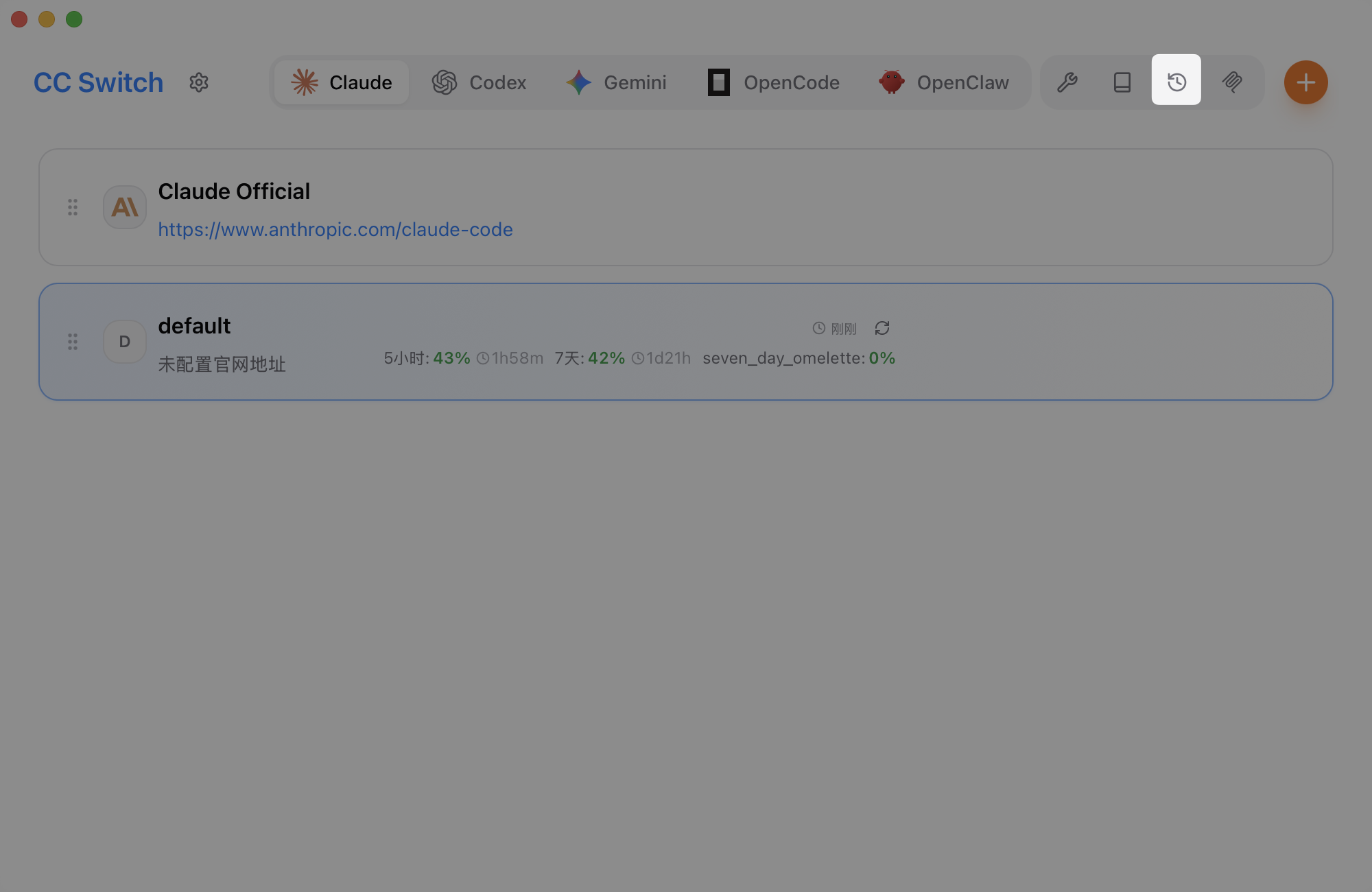Grab the drag handle of Claude Official
This screenshot has width=1372, height=892.
click(73, 207)
